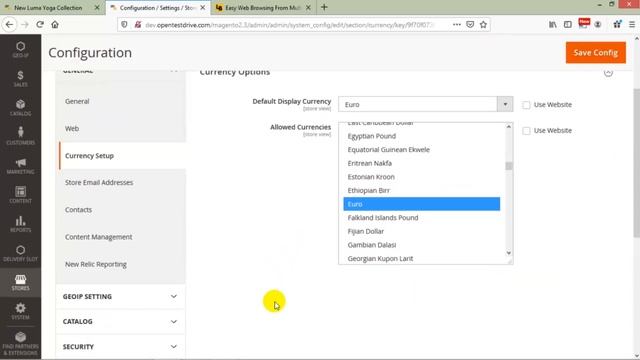Viewport: 640px width, 360px height.
Task: Bookmark this page with star icon
Action: click(483, 24)
